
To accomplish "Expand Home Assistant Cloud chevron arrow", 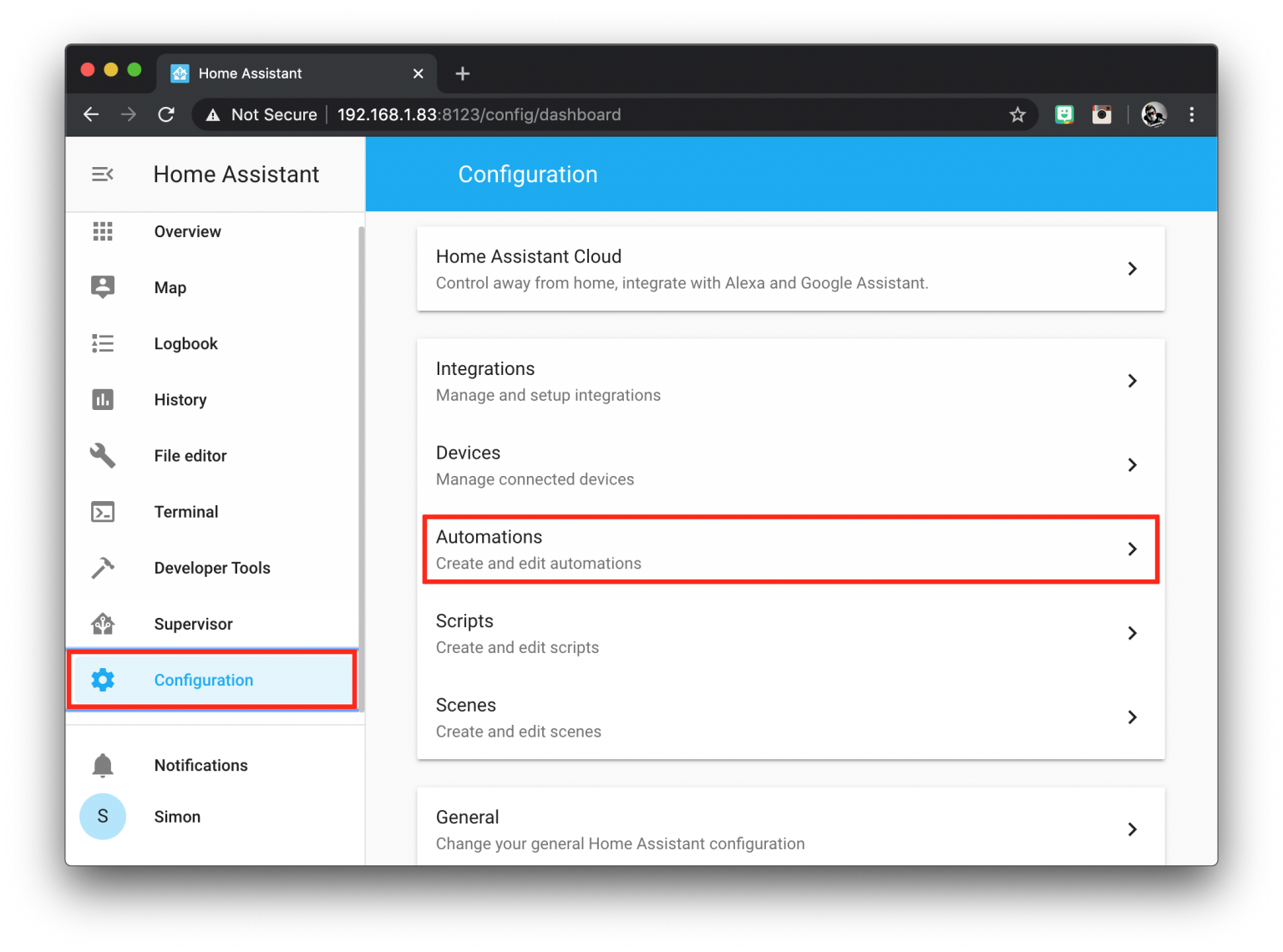I will tap(1132, 269).
